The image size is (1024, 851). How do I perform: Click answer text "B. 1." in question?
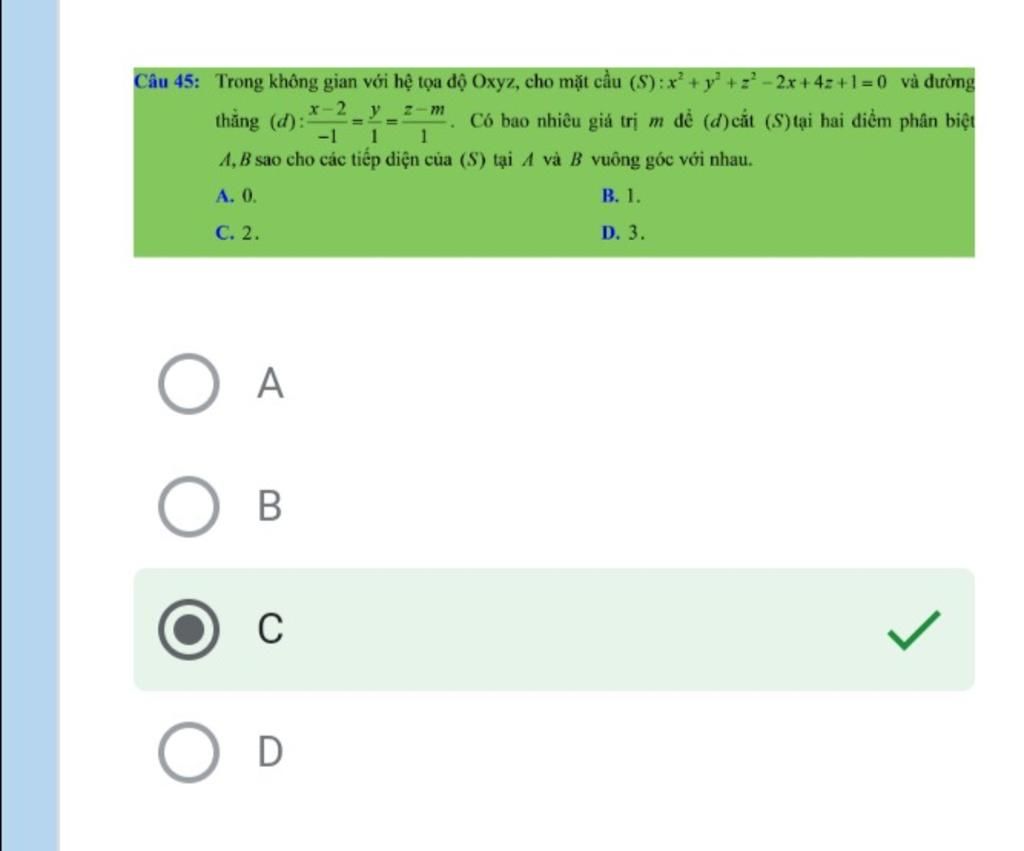pos(620,196)
